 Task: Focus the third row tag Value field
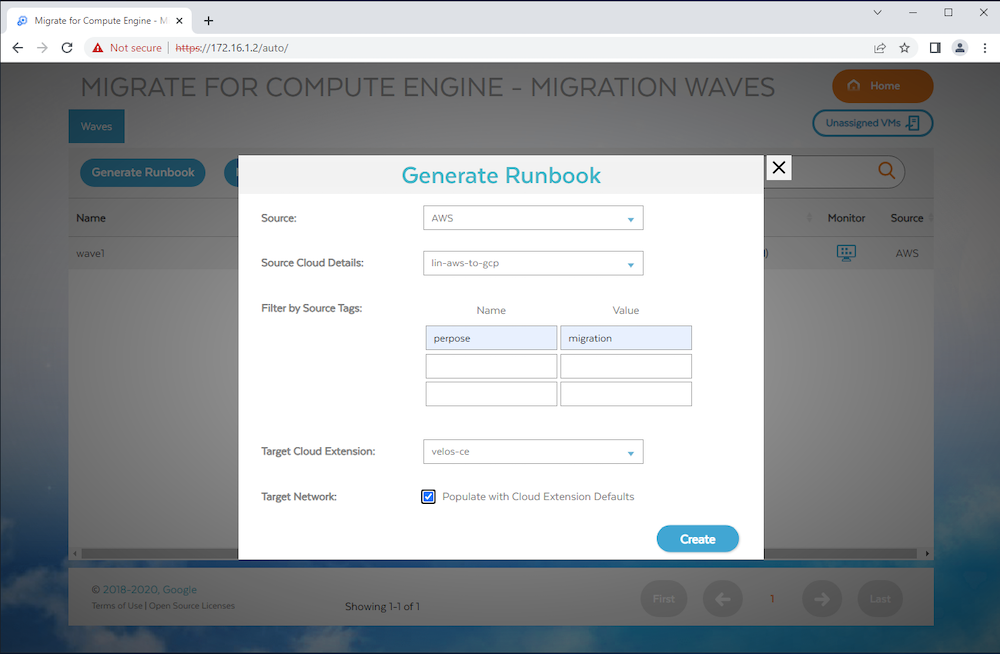coord(626,394)
